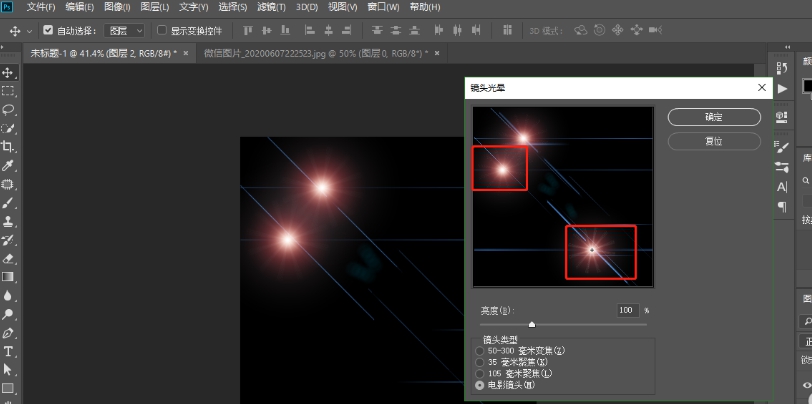This screenshot has height=404, width=812.
Task: Pick the Lasso tool
Action: [x=8, y=109]
